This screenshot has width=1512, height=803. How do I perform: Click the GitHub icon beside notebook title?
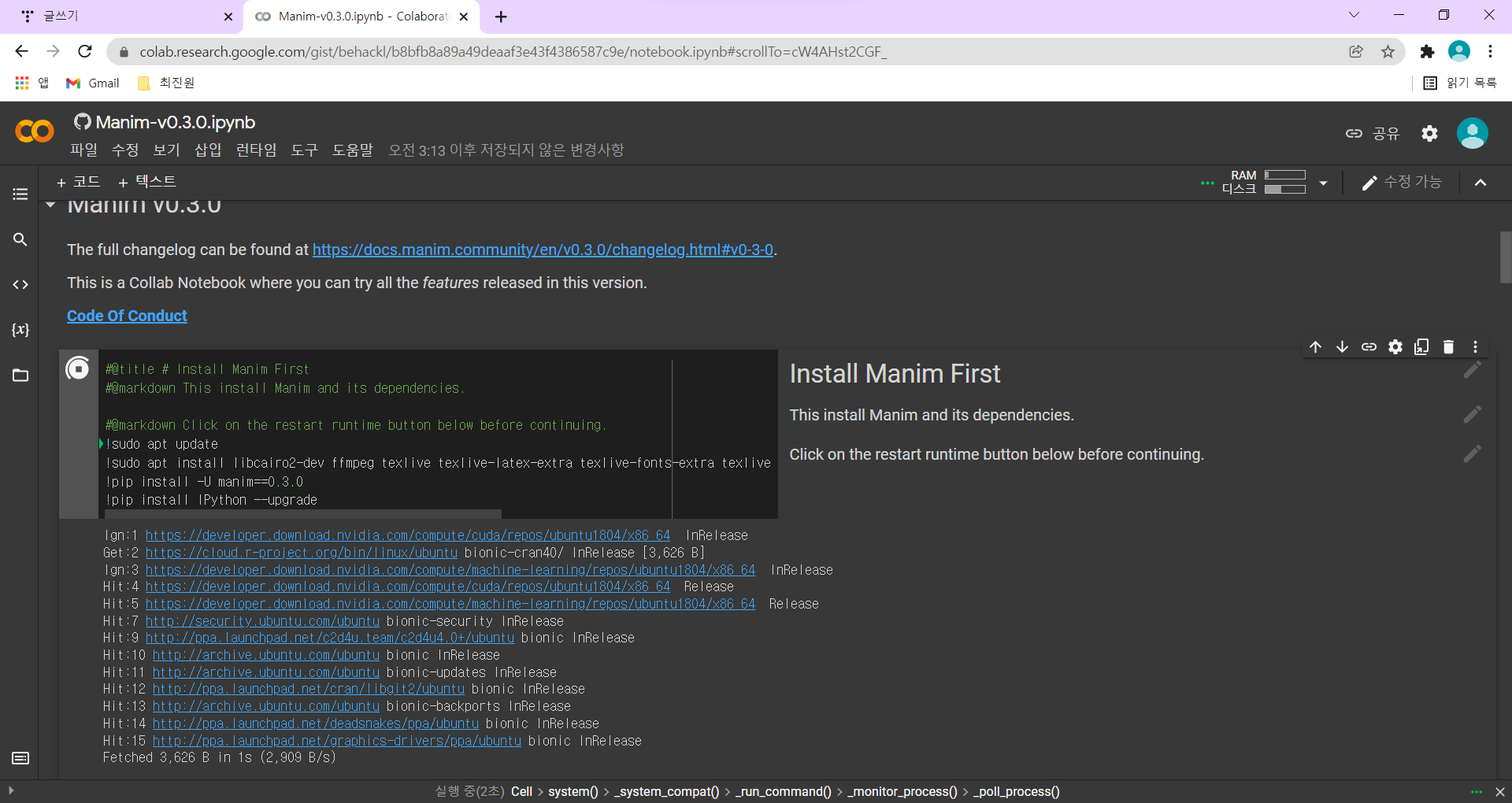pyautogui.click(x=82, y=122)
